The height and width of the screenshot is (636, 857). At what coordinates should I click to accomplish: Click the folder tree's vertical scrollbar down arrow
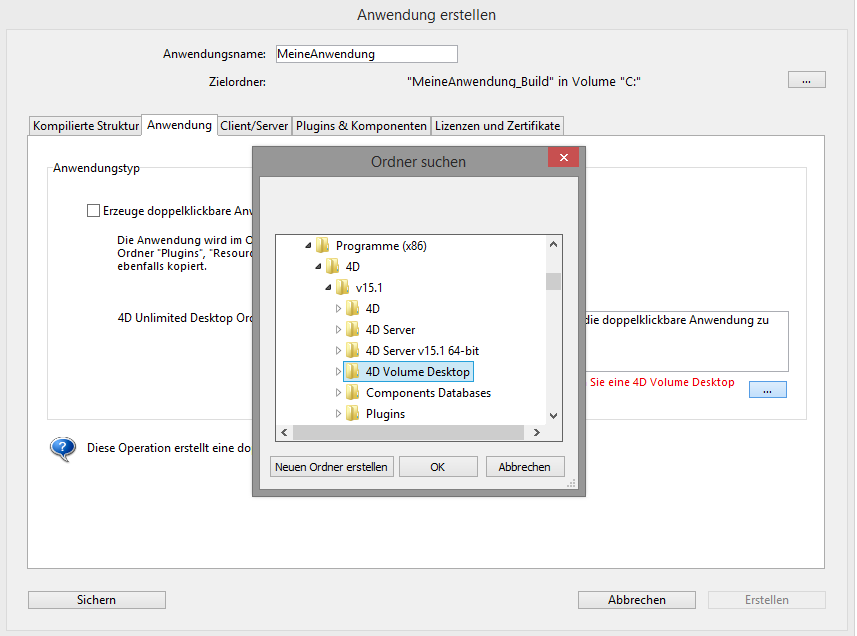click(553, 415)
